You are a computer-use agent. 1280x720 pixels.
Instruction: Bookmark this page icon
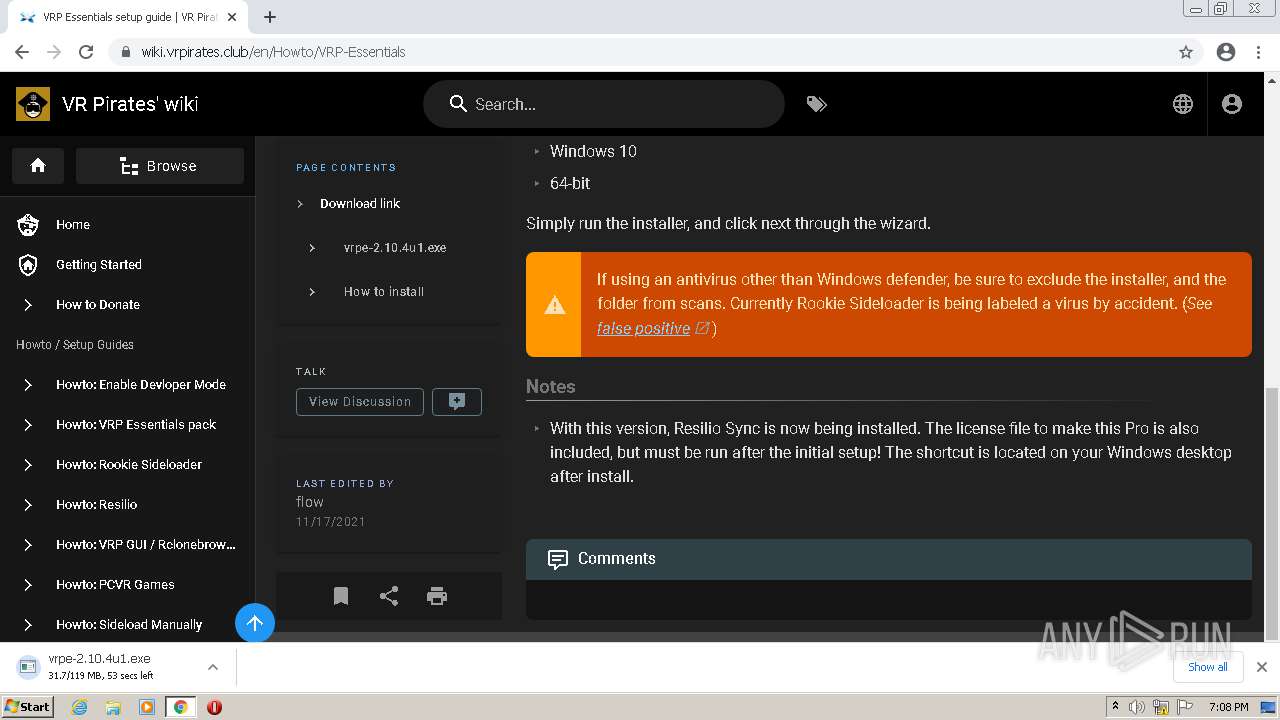click(x=341, y=596)
